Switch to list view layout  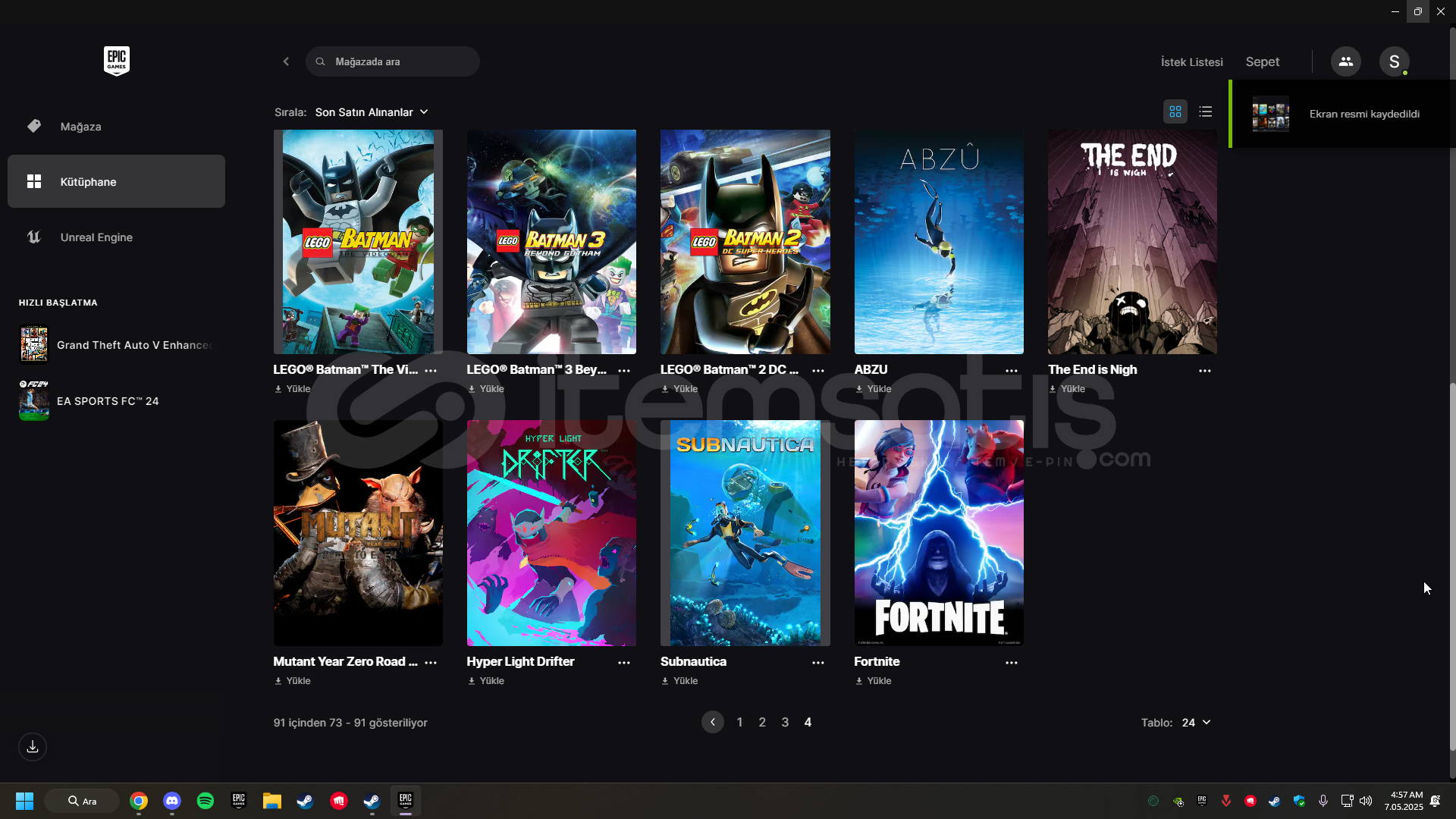(x=1205, y=111)
